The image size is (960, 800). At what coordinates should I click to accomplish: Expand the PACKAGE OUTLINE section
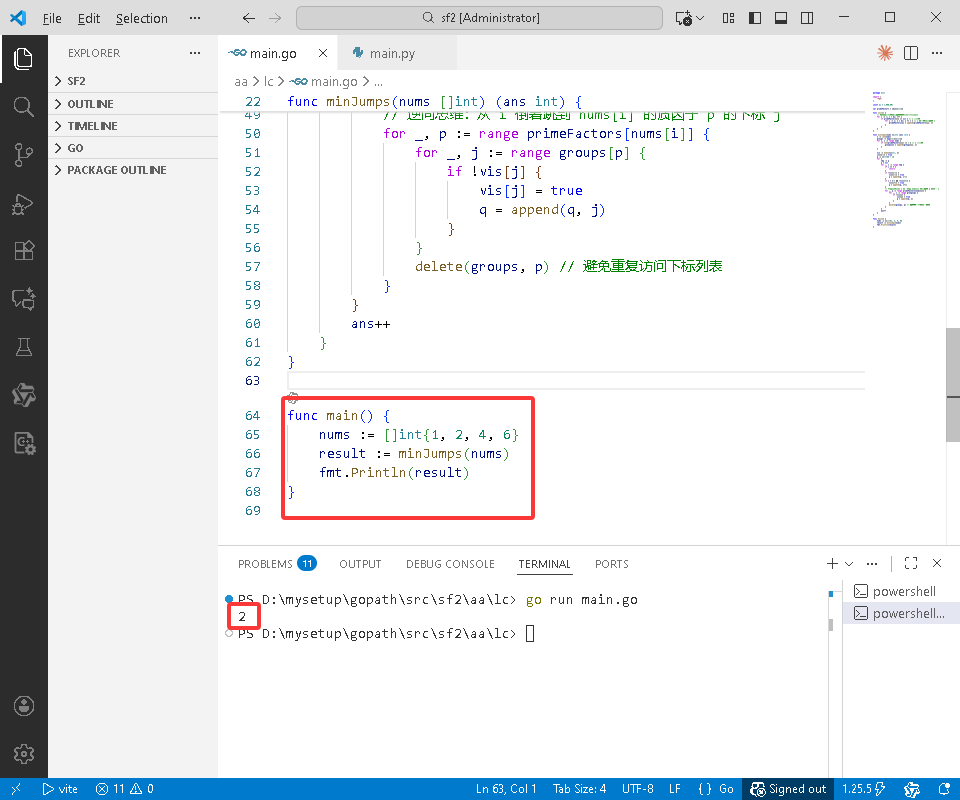(x=133, y=170)
